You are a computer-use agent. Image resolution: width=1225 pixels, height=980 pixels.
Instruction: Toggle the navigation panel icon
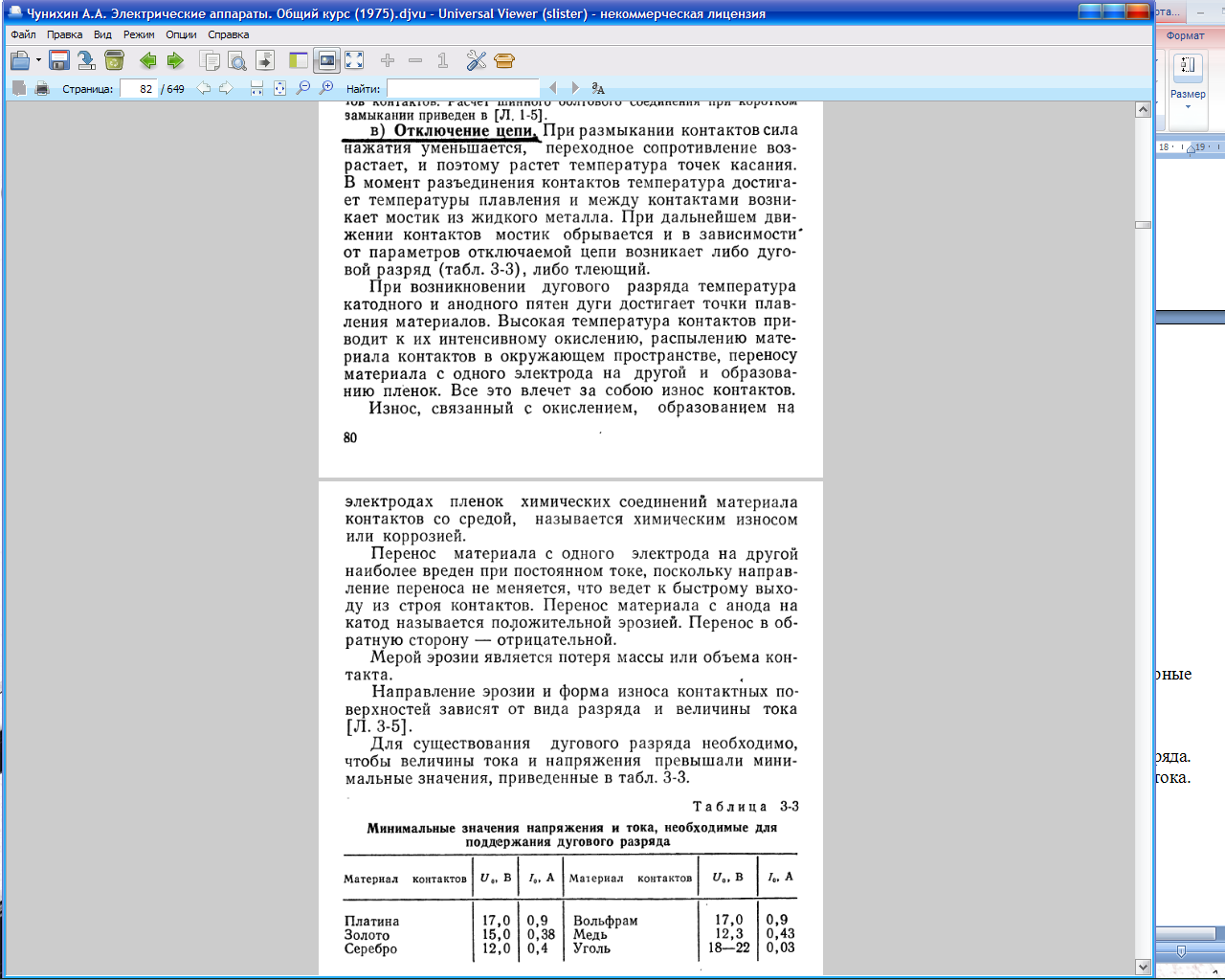coord(299,60)
